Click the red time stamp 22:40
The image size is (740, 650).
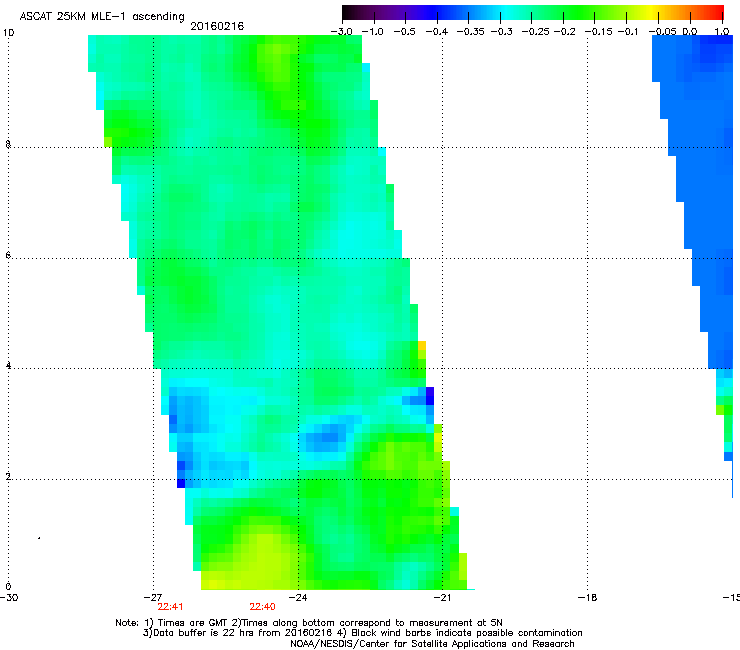click(262, 607)
